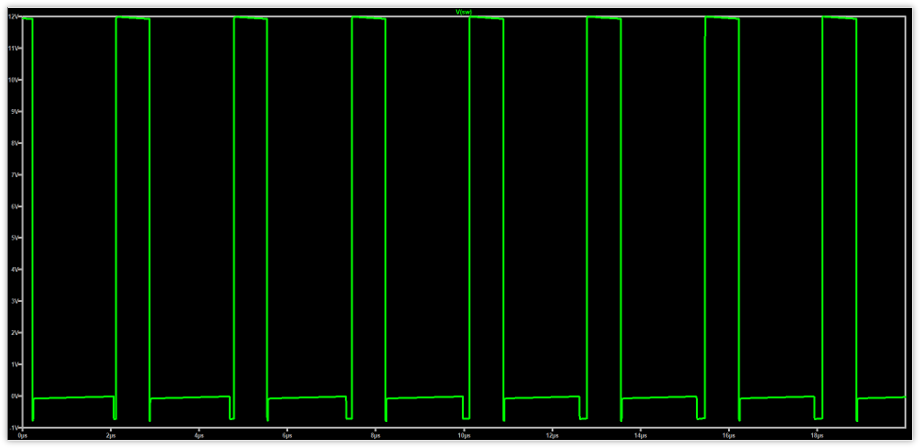The image size is (920, 448).
Task: Click the 4µs time axis label
Action: click(x=198, y=436)
